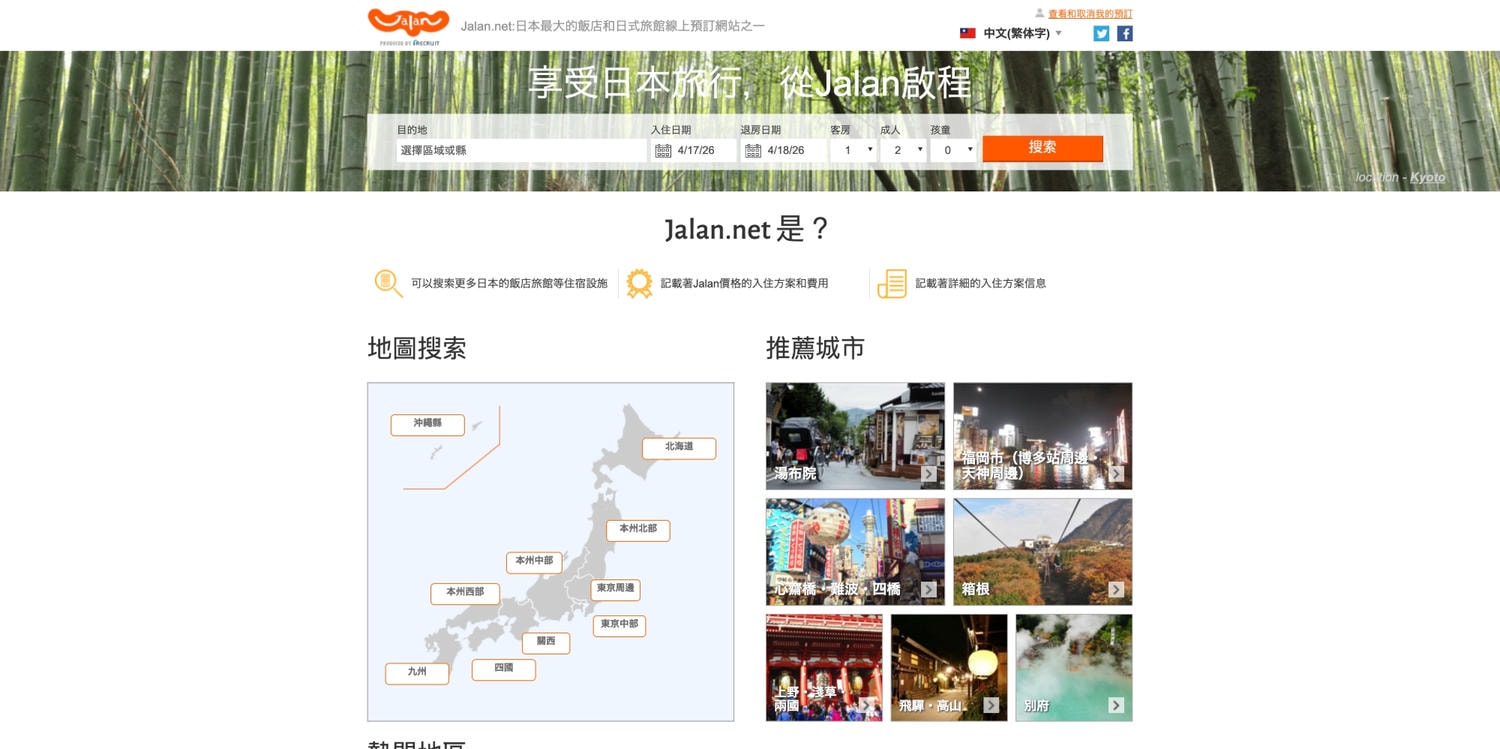
Task: Click the 退房日期 date field
Action: pyautogui.click(x=783, y=150)
